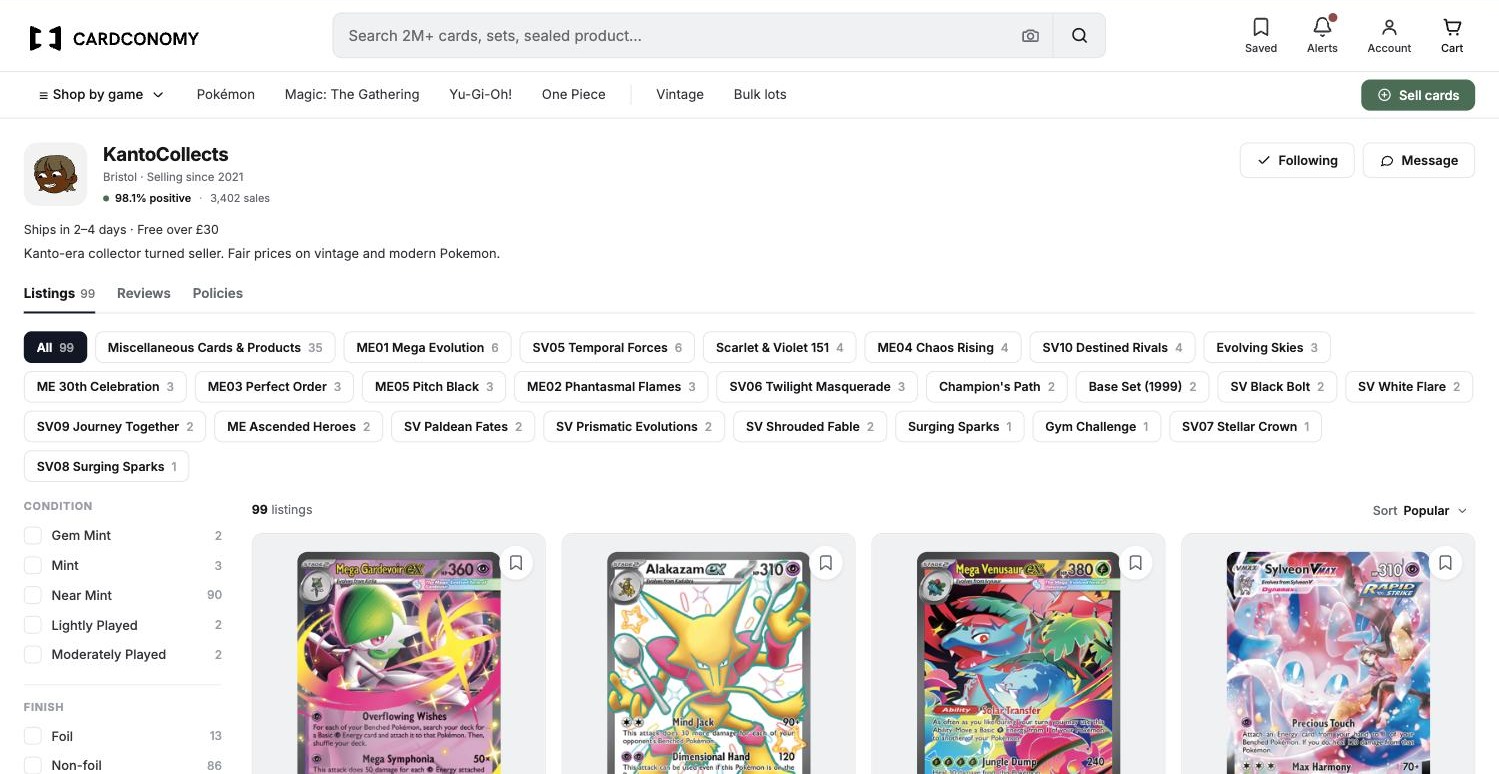Open the Cart icon
1499x774 pixels.
[x=1452, y=36]
